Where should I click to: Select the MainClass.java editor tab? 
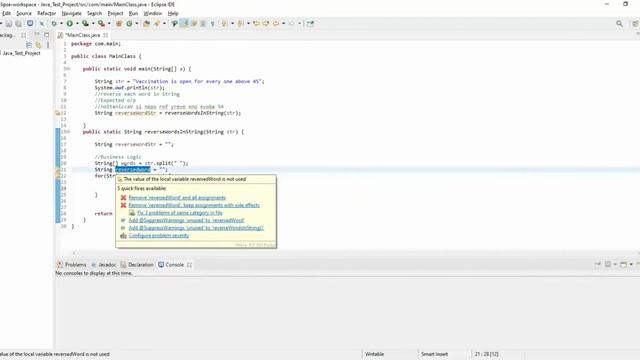[83, 35]
